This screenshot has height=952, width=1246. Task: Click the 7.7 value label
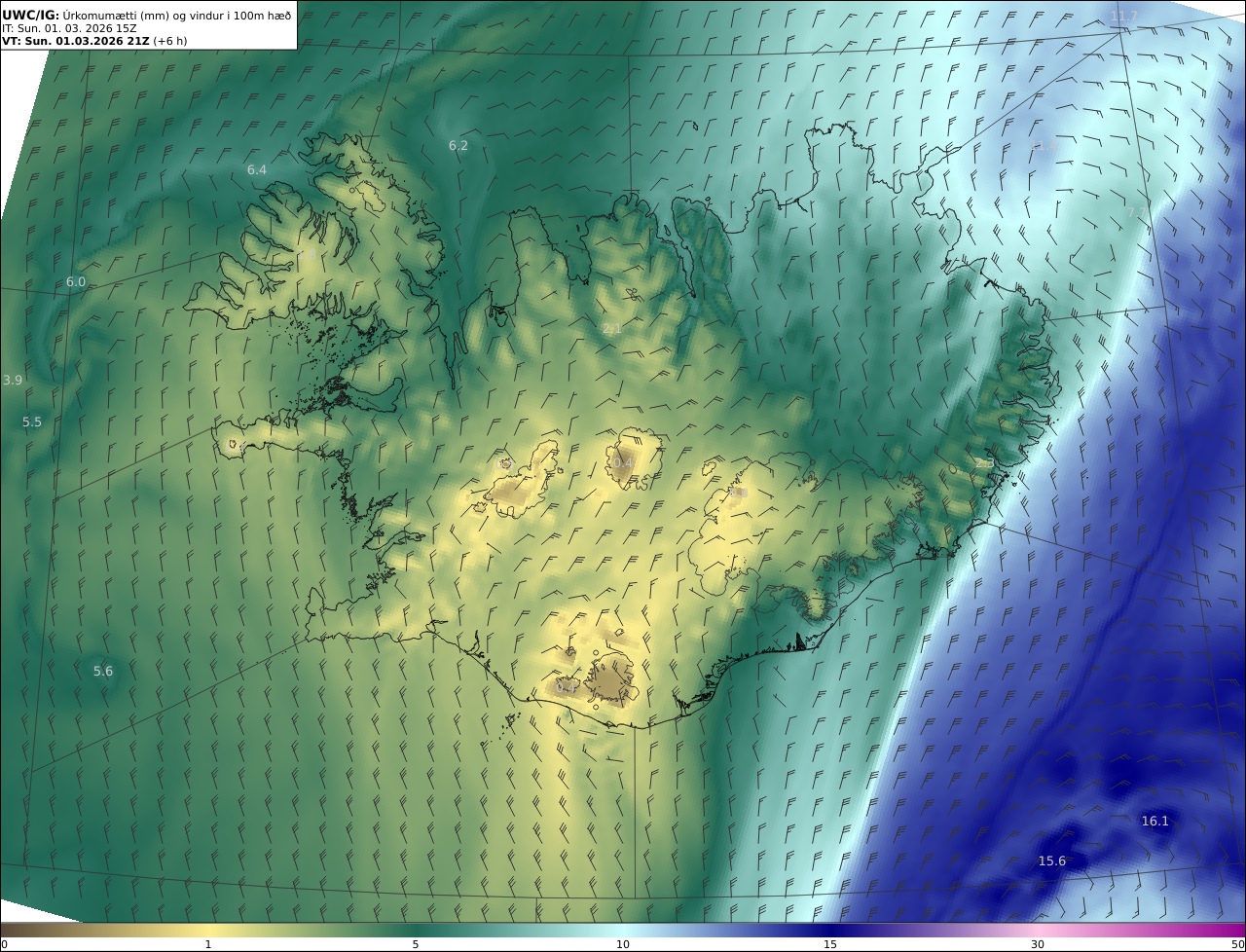coord(1137,212)
